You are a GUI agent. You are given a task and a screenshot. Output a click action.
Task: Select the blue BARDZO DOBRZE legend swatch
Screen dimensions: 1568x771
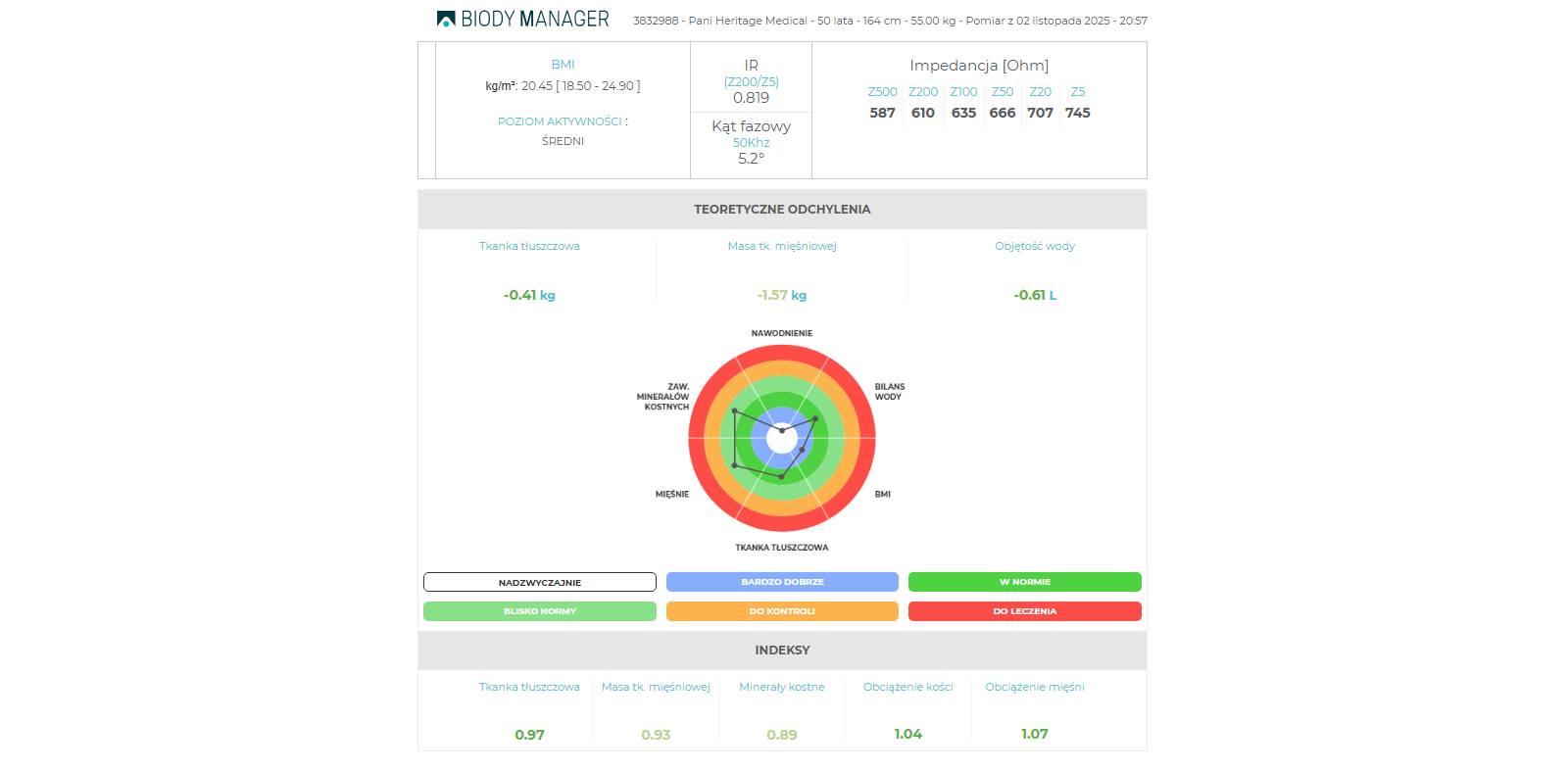tap(782, 582)
